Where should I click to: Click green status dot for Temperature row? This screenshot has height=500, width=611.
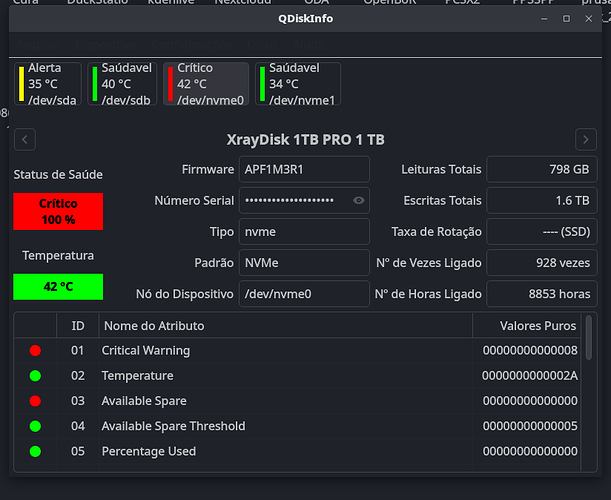35,376
